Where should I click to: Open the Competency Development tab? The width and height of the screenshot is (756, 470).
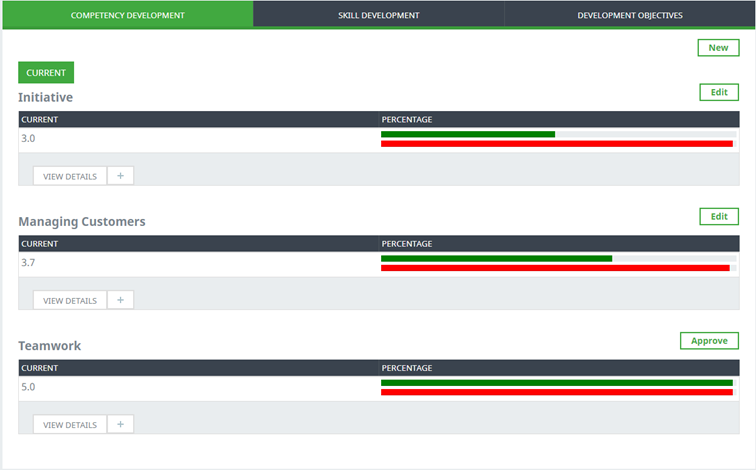coord(127,15)
